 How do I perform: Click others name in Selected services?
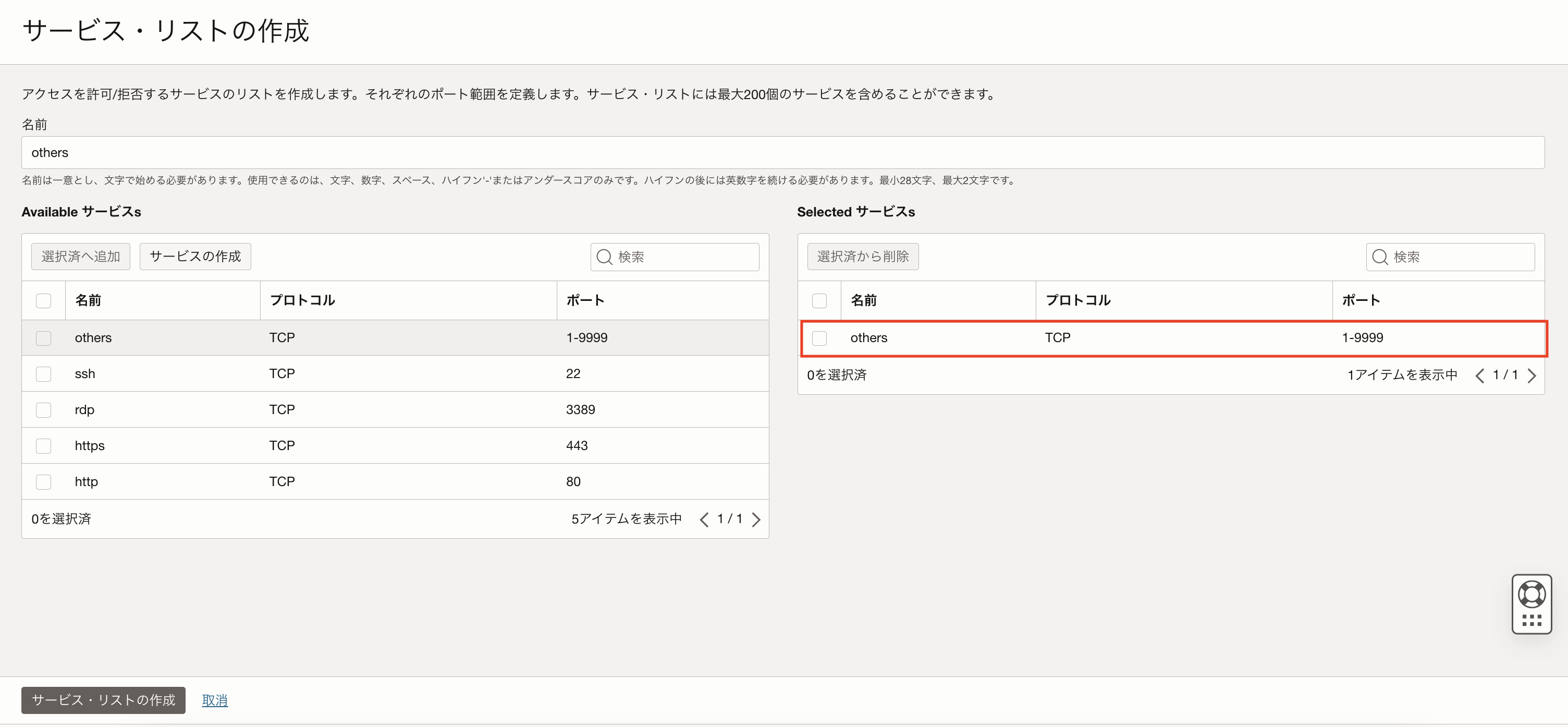tap(868, 338)
